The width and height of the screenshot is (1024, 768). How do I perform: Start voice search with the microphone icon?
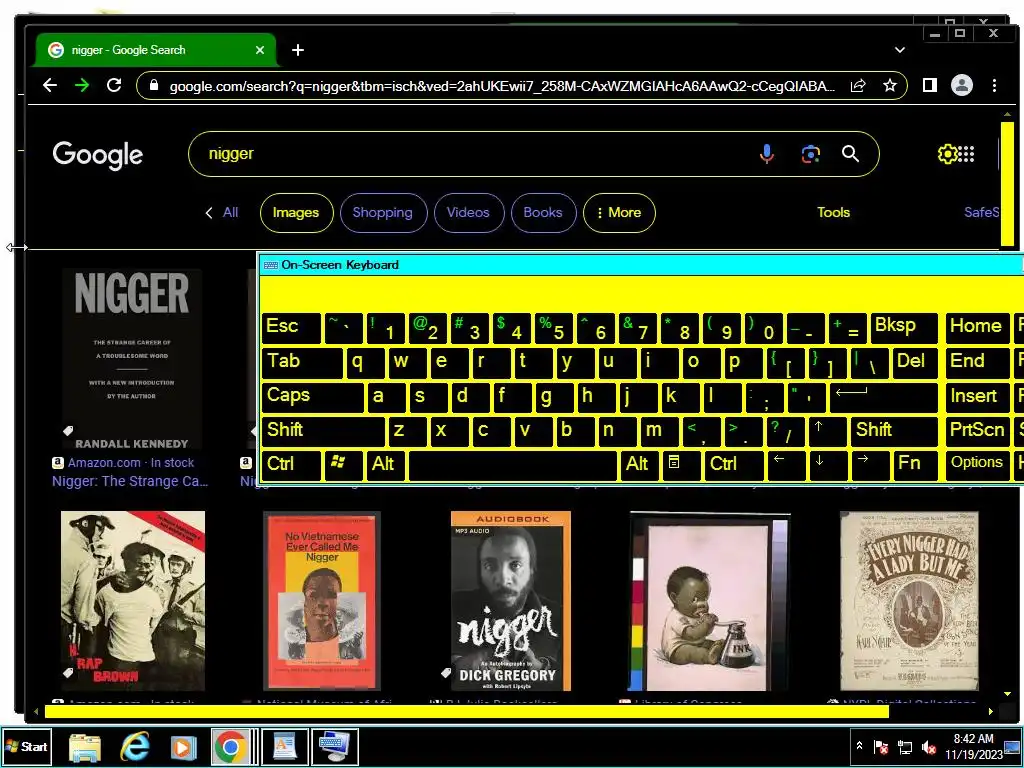coord(767,154)
